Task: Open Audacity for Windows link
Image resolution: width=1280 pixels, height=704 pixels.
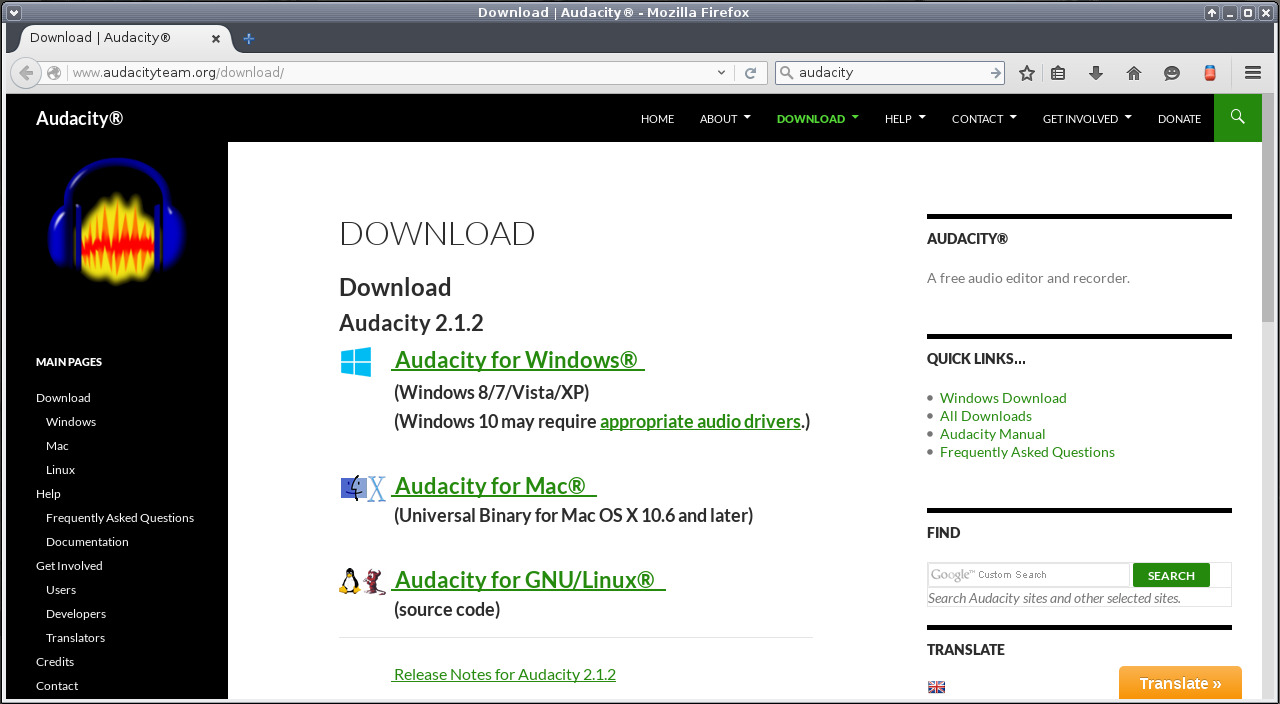Action: (517, 360)
